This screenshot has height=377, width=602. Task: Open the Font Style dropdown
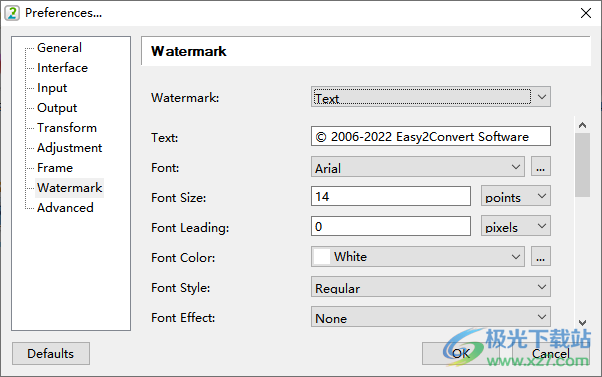431,287
